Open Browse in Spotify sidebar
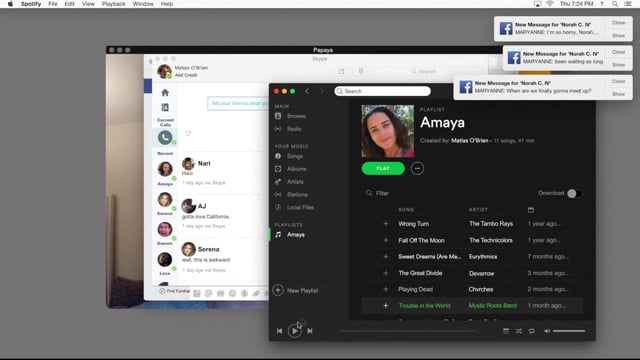Image resolution: width=640 pixels, height=360 pixels. point(296,116)
